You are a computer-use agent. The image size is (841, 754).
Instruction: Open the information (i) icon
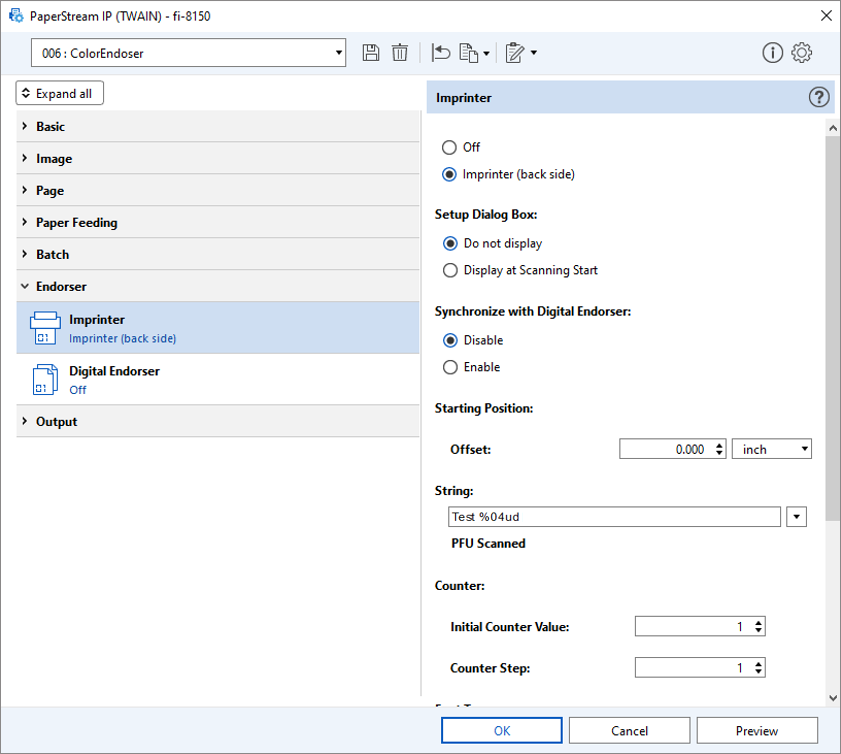pyautogui.click(x=772, y=53)
